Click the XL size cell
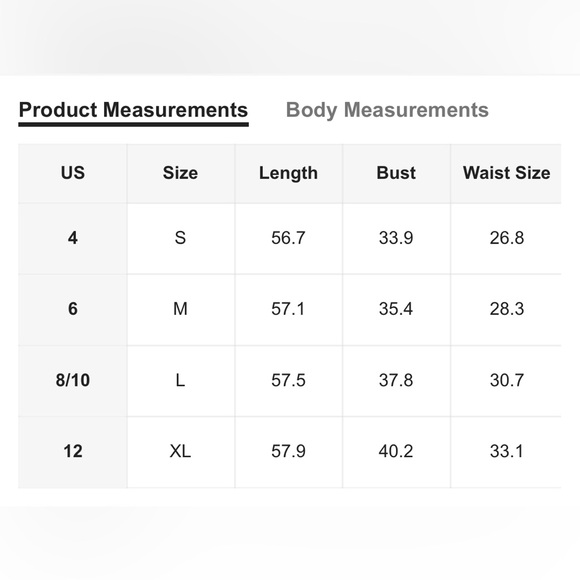This screenshot has height=580, width=580. coord(180,451)
